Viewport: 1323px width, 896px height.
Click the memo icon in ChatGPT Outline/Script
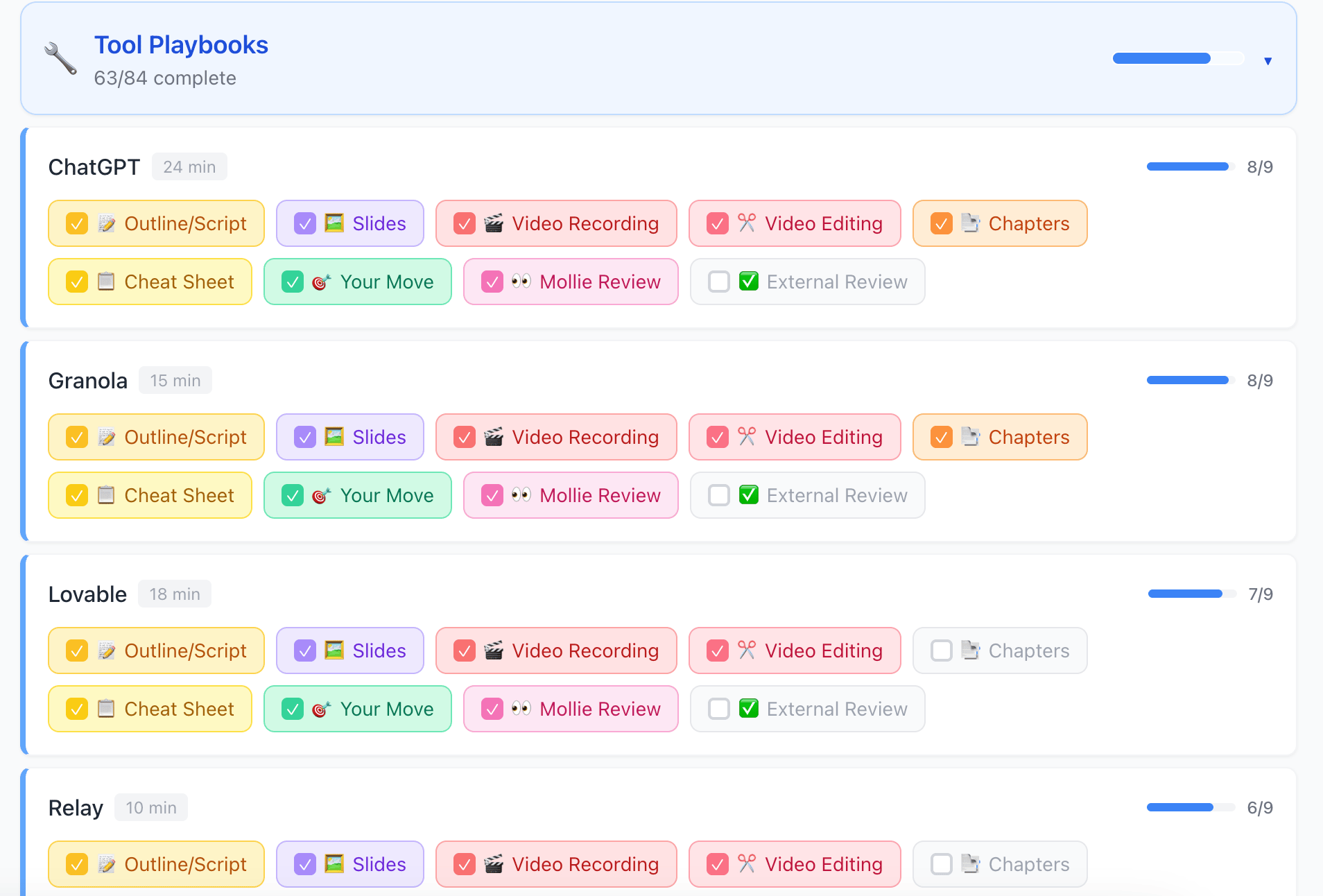click(107, 223)
